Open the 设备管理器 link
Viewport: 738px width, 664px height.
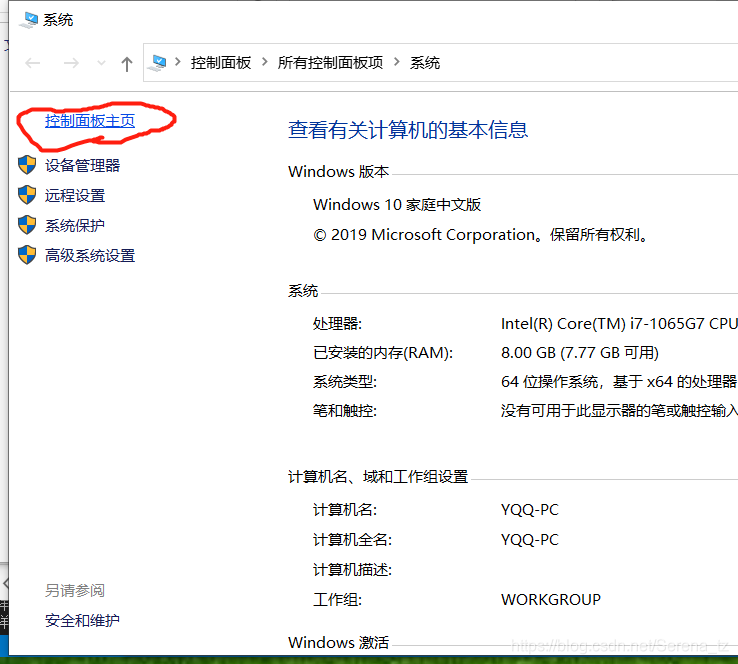82,166
